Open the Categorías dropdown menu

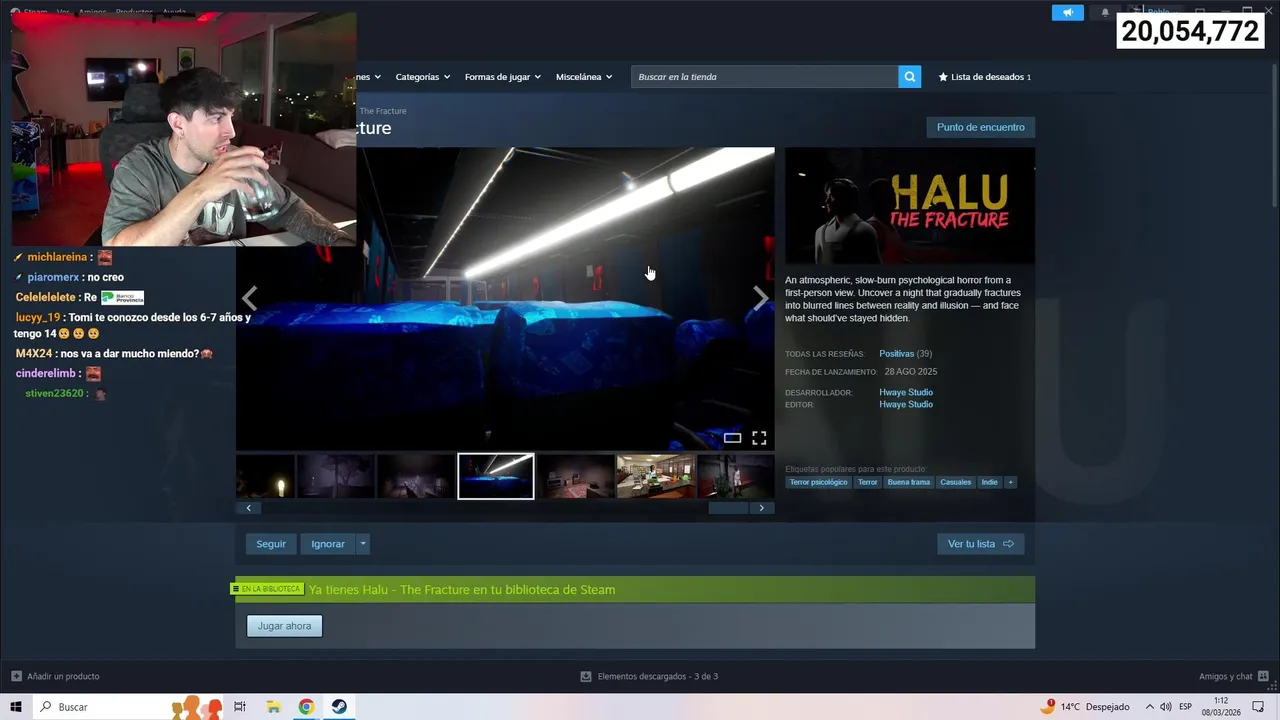422,77
